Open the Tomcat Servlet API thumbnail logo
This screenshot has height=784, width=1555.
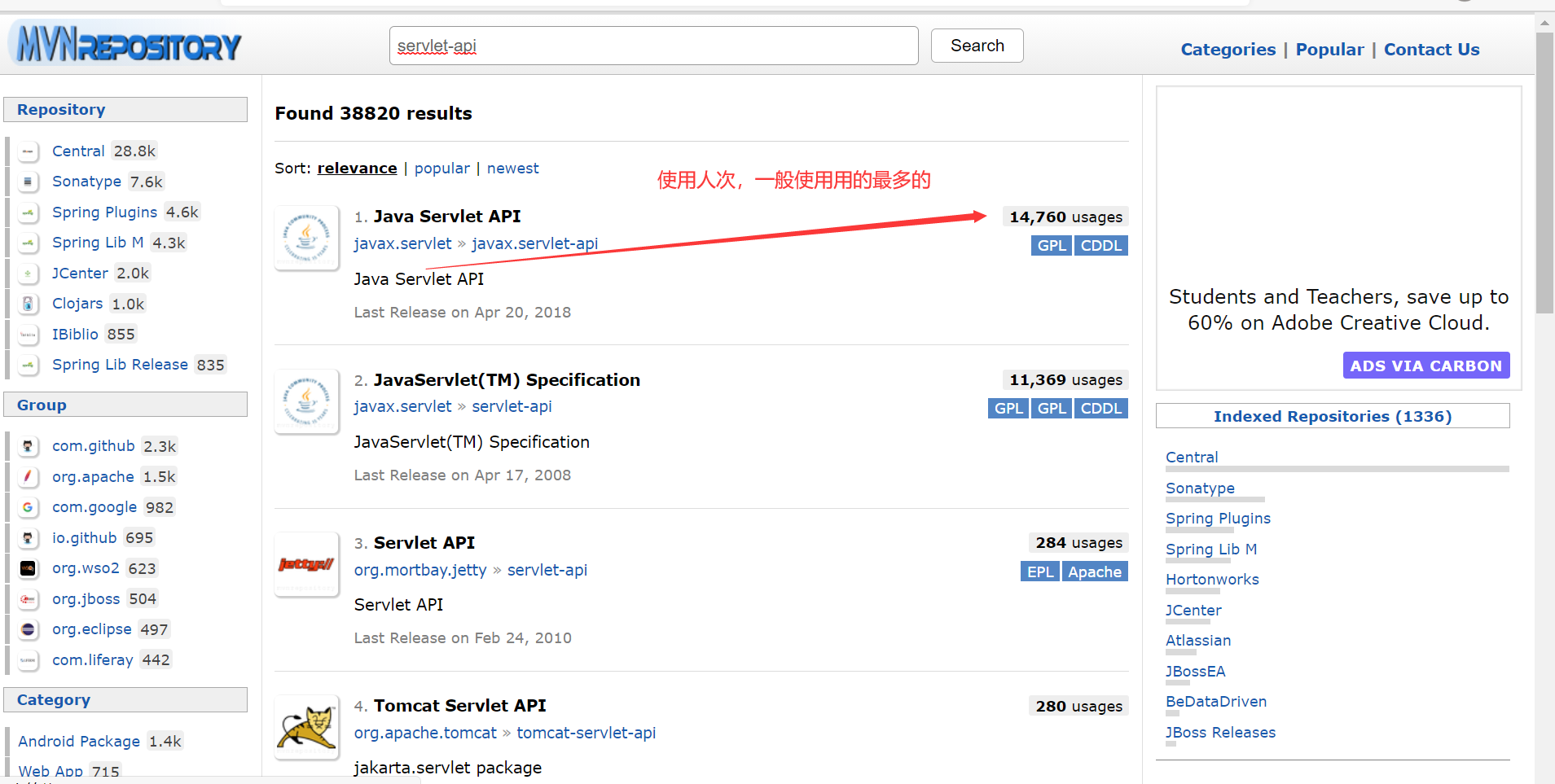(306, 727)
